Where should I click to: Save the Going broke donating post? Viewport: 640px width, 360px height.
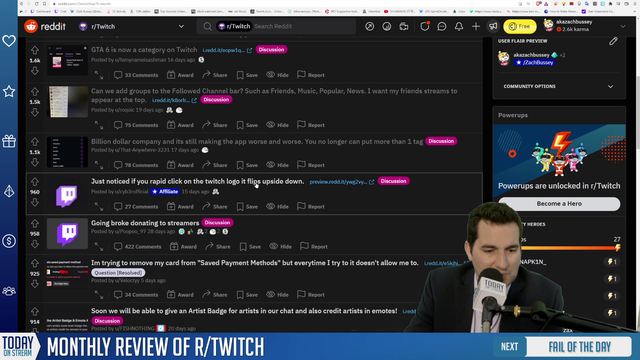point(250,247)
